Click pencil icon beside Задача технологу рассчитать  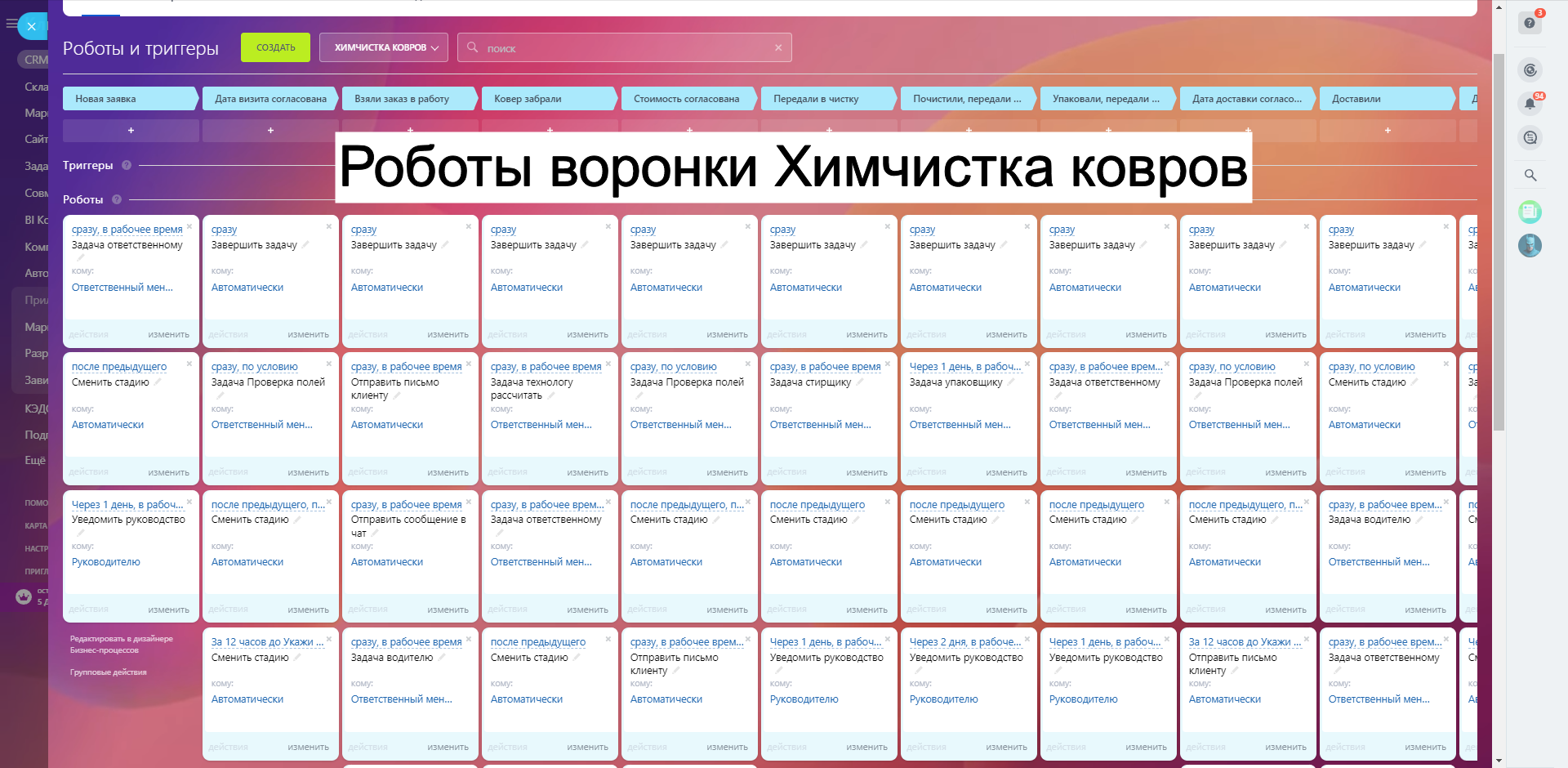click(x=551, y=395)
